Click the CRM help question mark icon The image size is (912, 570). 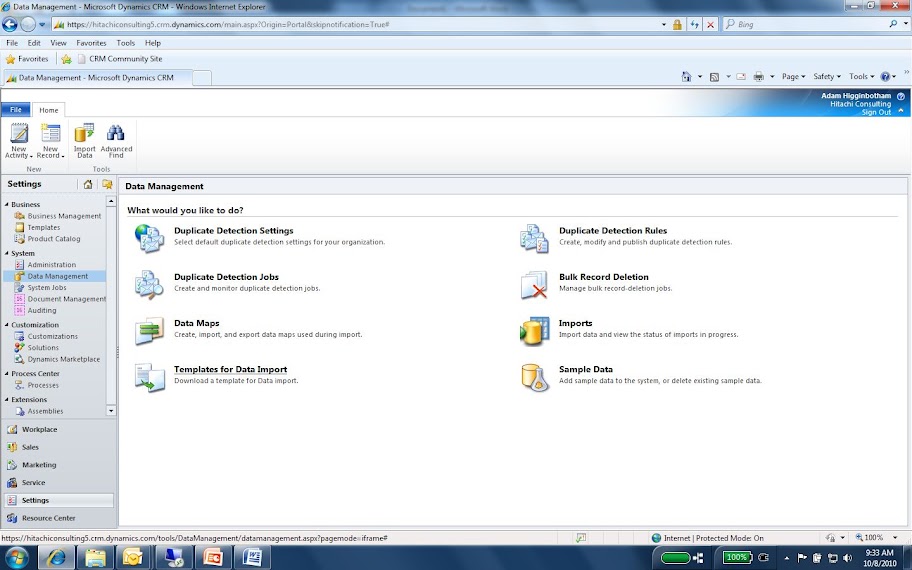pyautogui.click(x=900, y=96)
